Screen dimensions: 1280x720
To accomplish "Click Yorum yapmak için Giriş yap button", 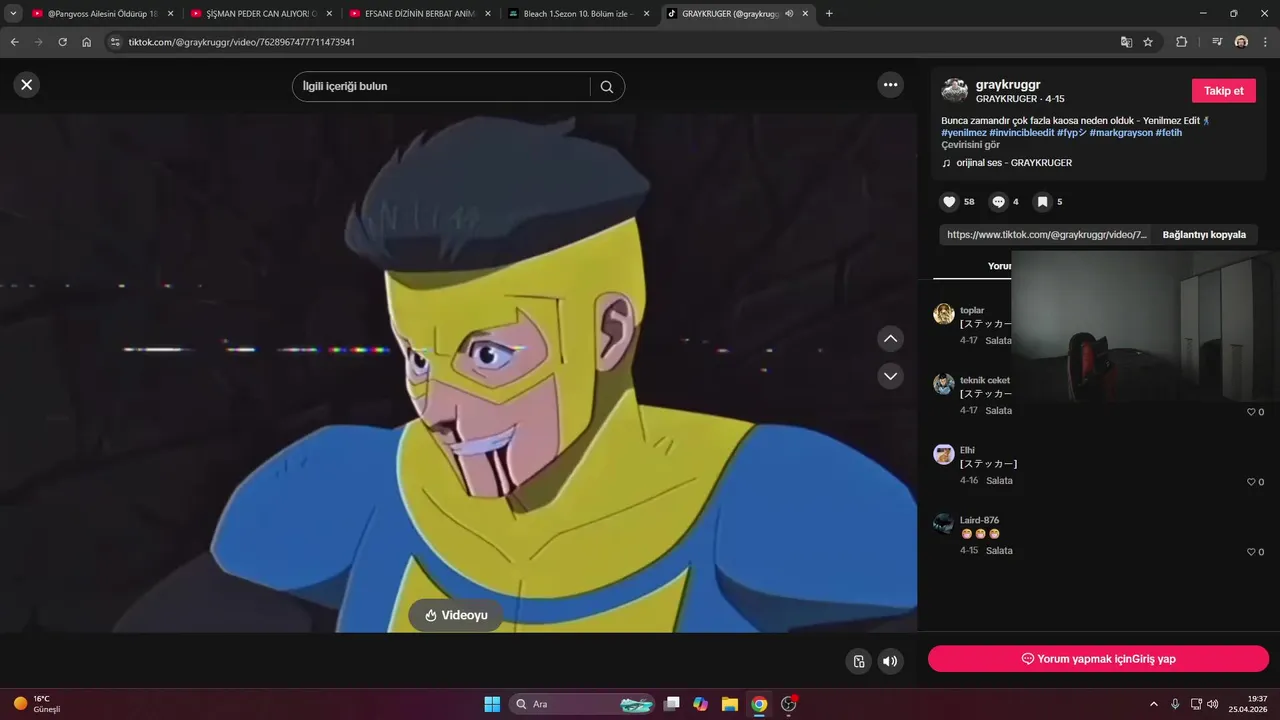I will coord(1098,659).
